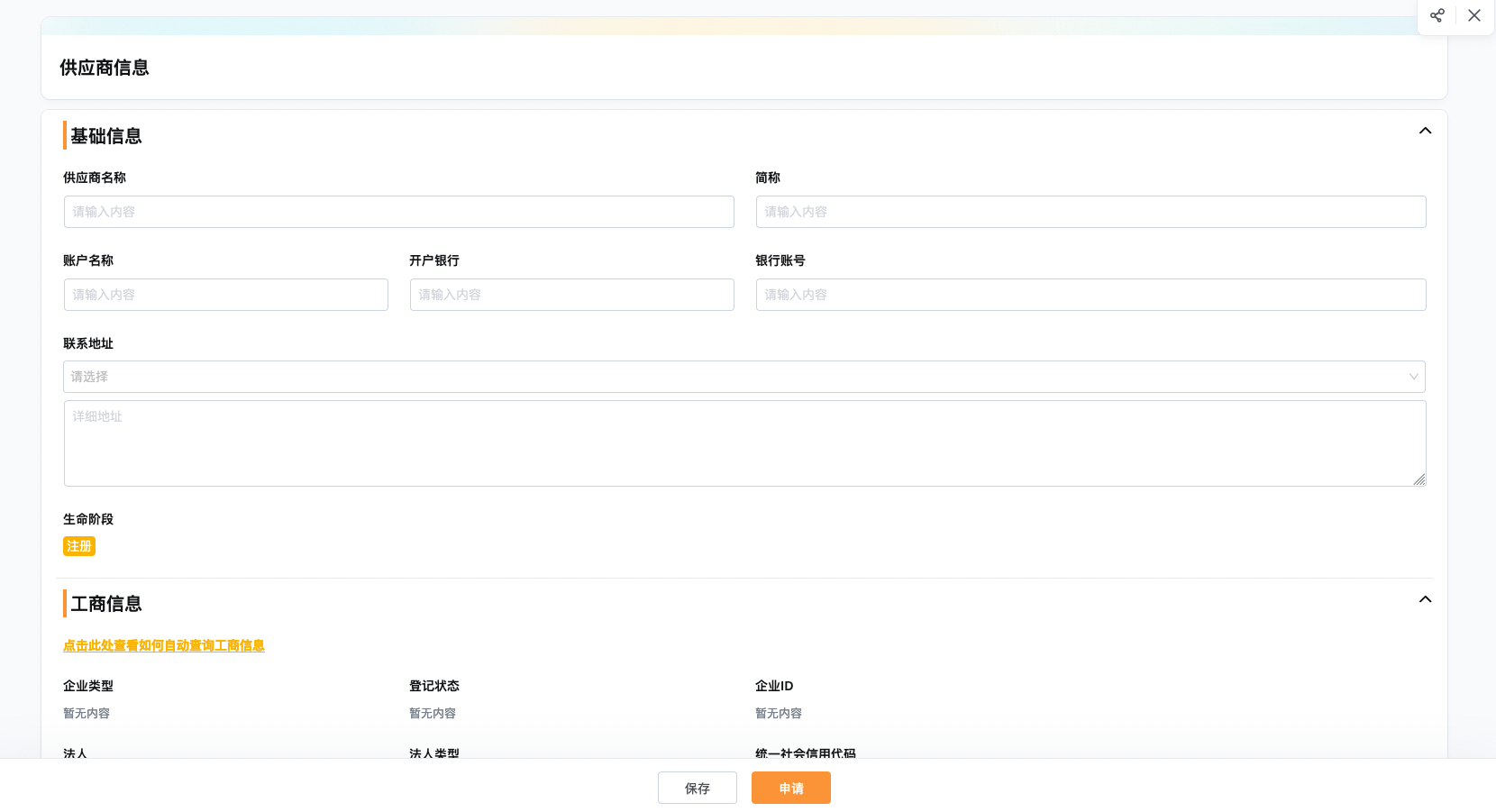Click the 保存 button
Viewport: 1496px width, 812px height.
(x=698, y=788)
